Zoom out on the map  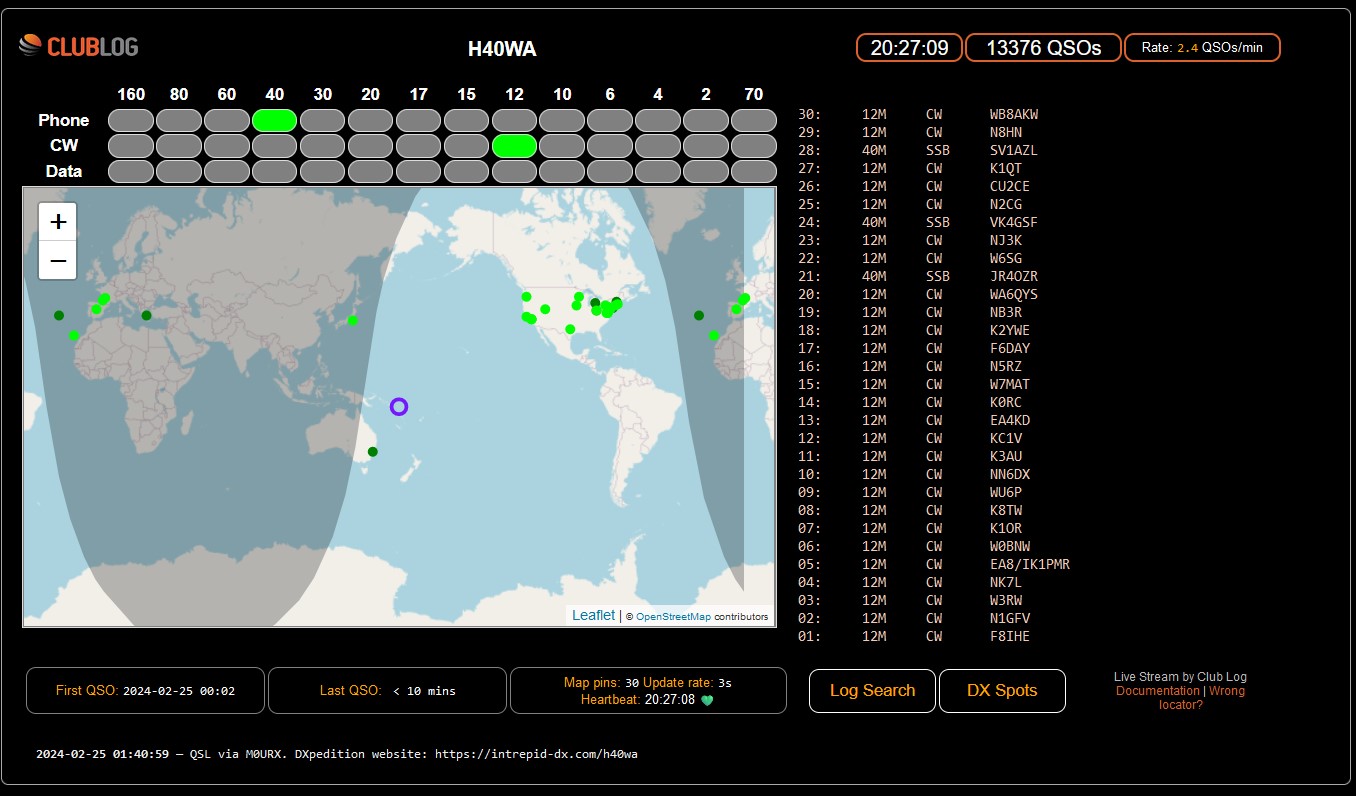tap(58, 261)
